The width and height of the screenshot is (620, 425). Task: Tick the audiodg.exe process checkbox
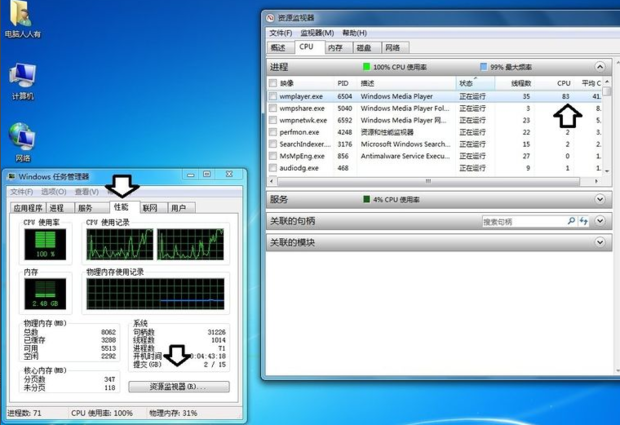click(x=272, y=168)
